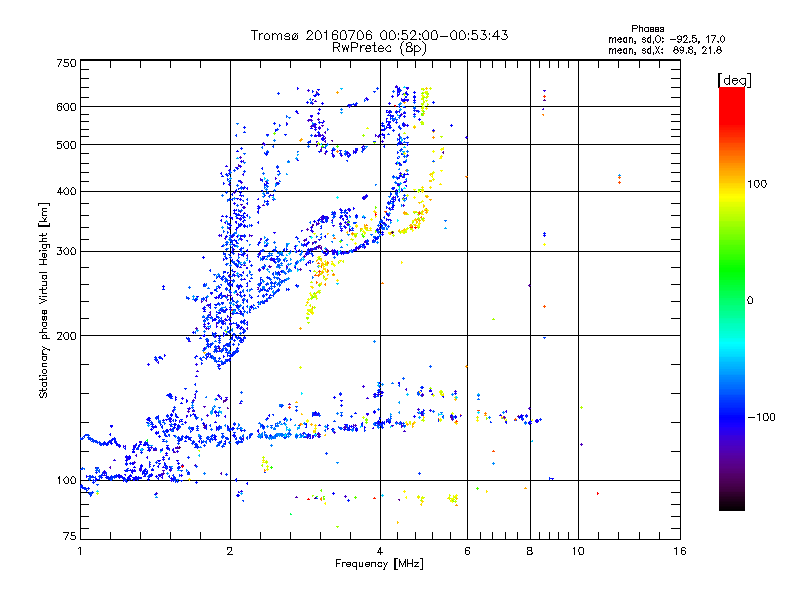Click the 200 height tick label
This screenshot has height=600, width=800.
click(66, 336)
